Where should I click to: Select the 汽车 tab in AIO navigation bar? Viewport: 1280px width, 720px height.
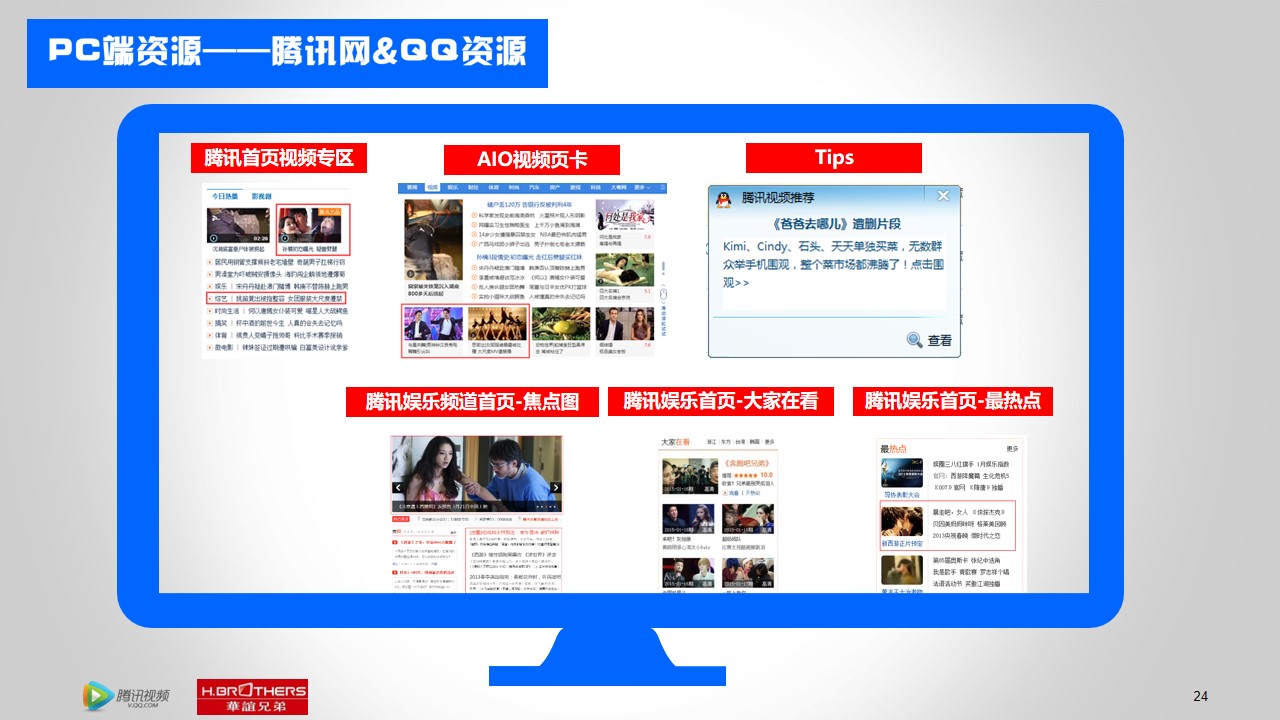tap(534, 187)
